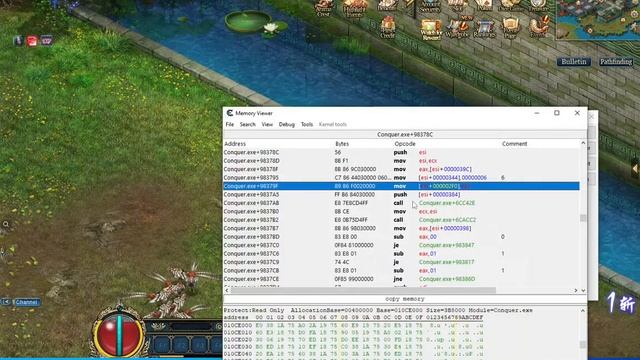Select the F1 skill slot
Viewport: 640px width, 360px height.
162,345
